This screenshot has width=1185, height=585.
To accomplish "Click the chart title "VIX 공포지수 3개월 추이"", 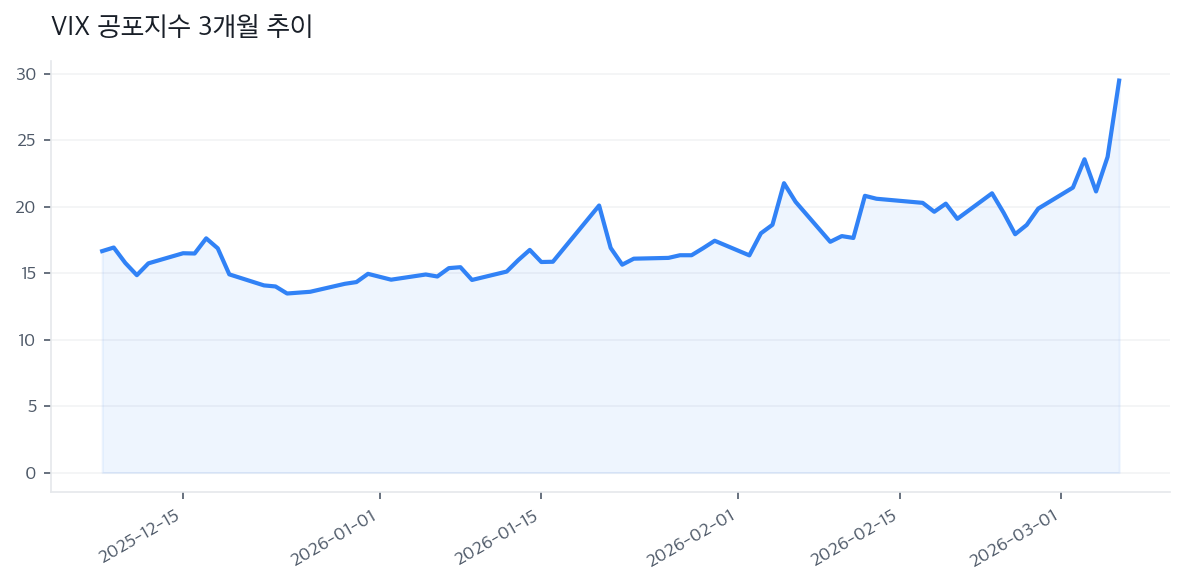I will coord(183,27).
